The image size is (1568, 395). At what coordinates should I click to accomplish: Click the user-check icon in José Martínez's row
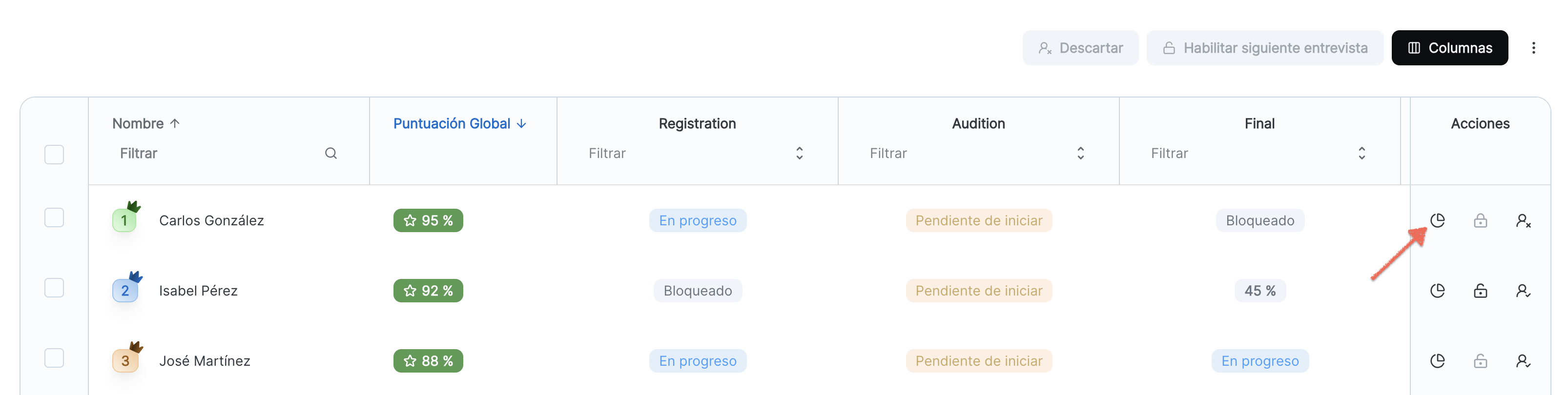click(1523, 361)
